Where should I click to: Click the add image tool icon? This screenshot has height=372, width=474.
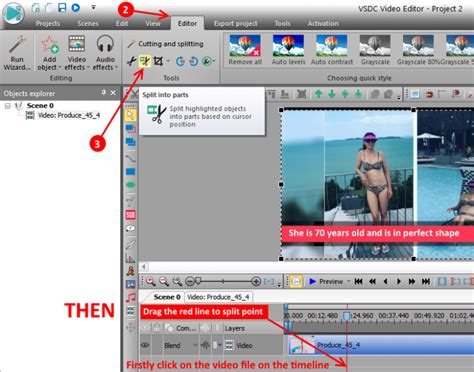[130, 284]
